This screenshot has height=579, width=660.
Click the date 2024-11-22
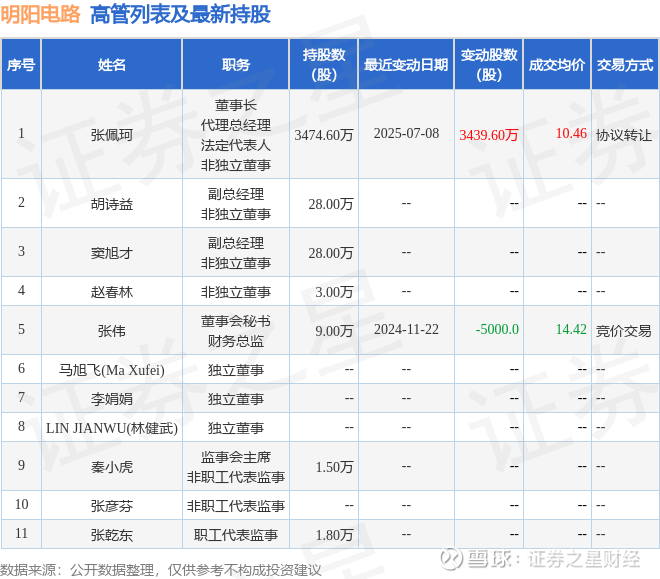click(x=406, y=329)
